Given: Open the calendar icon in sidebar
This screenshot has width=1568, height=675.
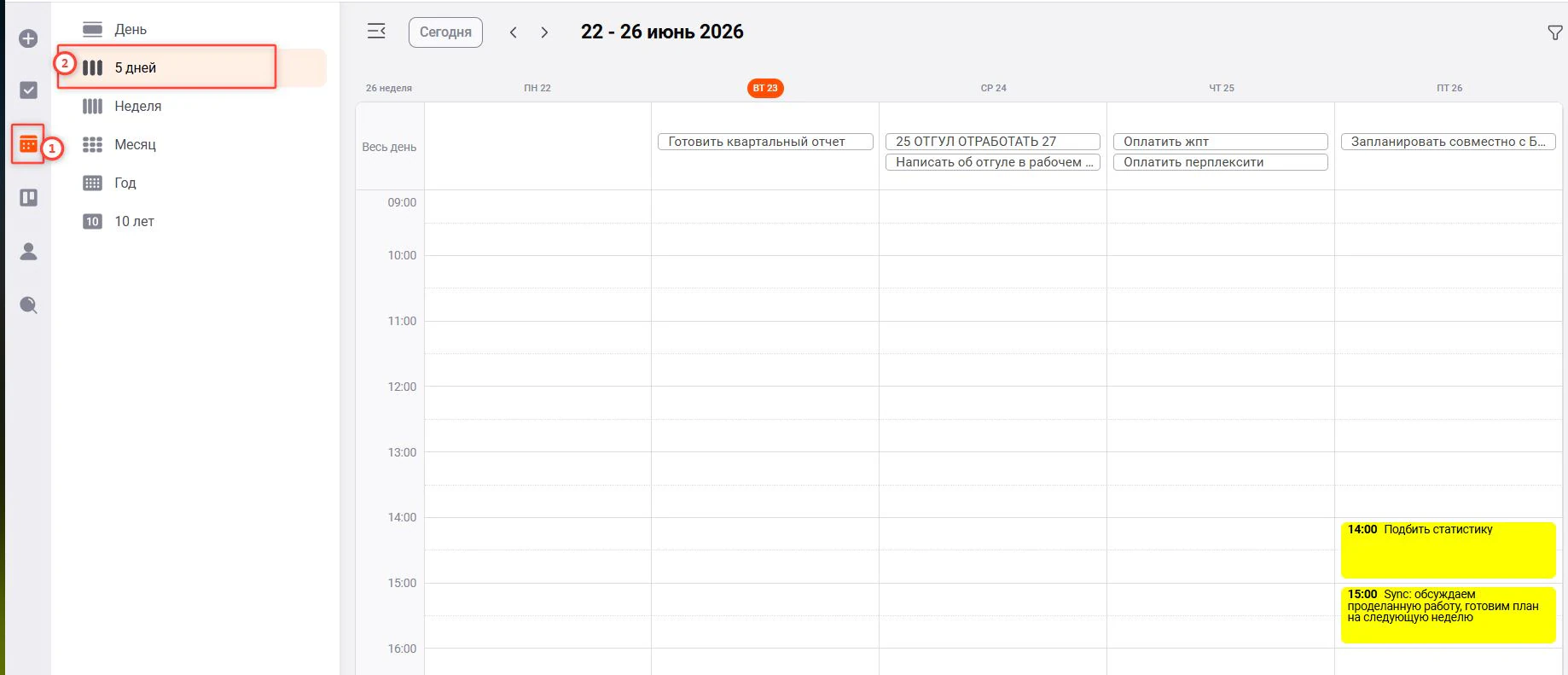Looking at the screenshot, I should tap(28, 144).
